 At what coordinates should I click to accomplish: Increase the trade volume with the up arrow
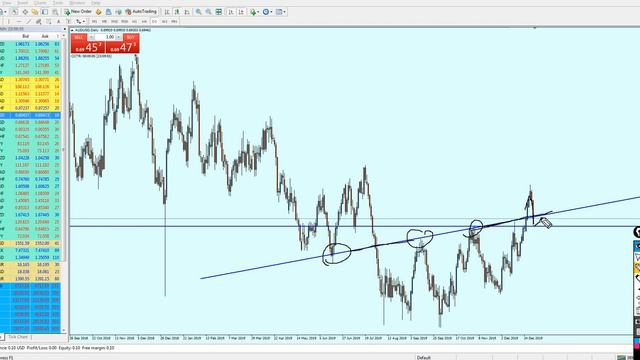[x=118, y=37]
